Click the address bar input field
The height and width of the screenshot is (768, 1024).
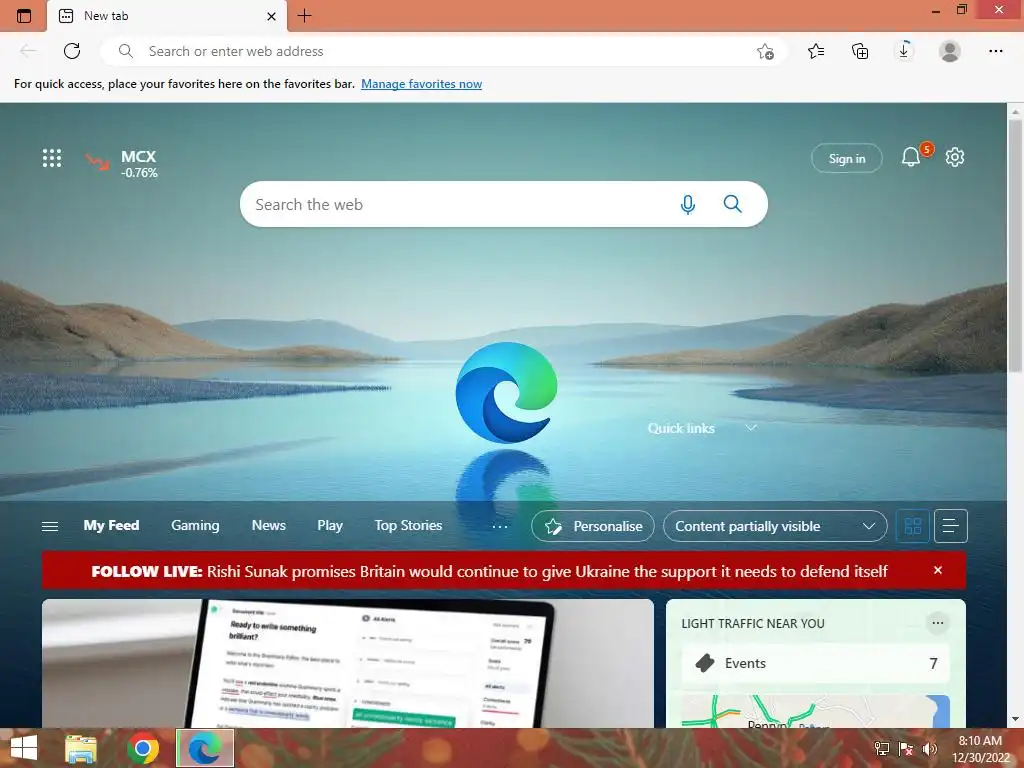click(x=444, y=51)
